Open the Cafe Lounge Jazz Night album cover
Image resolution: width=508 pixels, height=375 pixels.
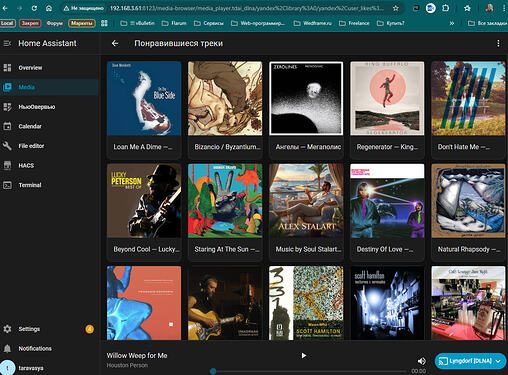[468, 303]
